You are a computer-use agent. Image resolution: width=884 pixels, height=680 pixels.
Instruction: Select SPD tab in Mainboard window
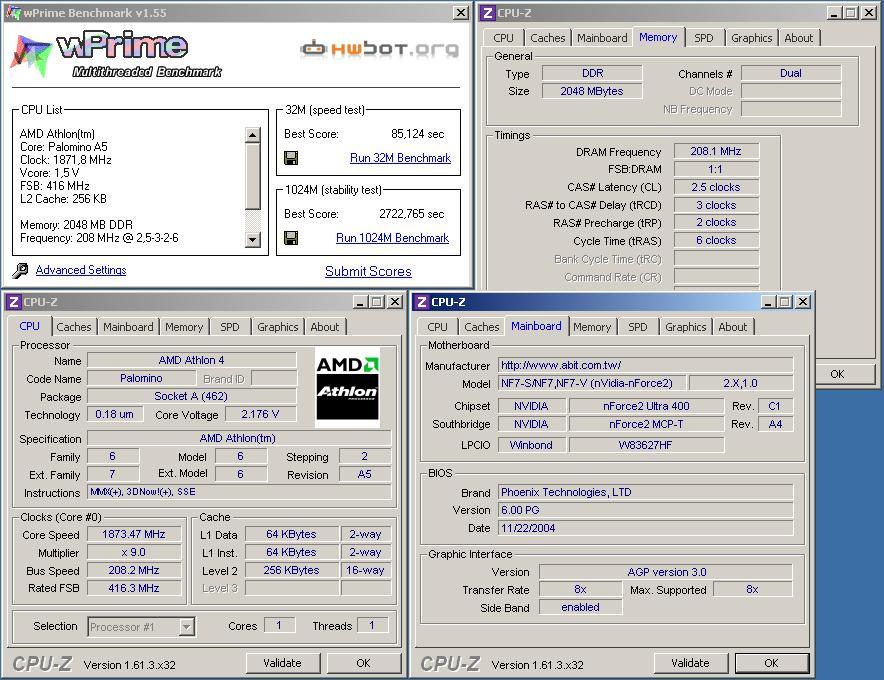point(638,327)
